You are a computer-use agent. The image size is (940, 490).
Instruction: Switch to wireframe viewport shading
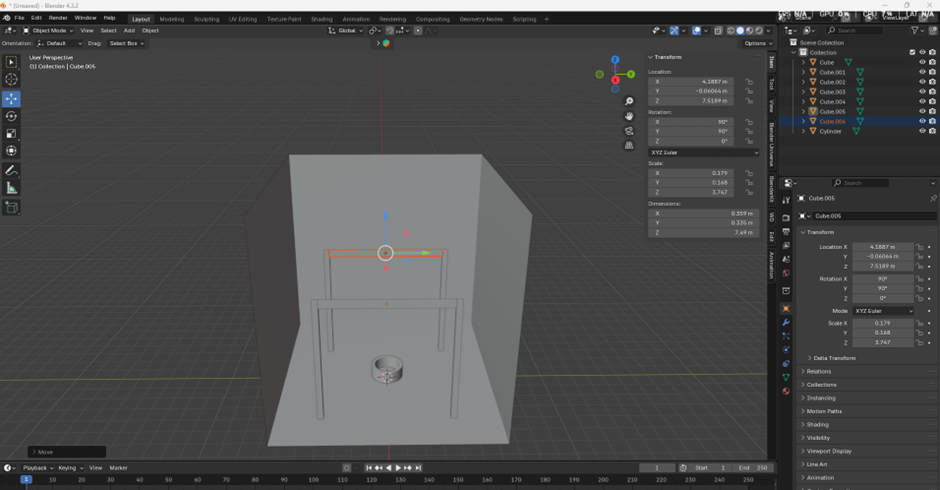(731, 30)
